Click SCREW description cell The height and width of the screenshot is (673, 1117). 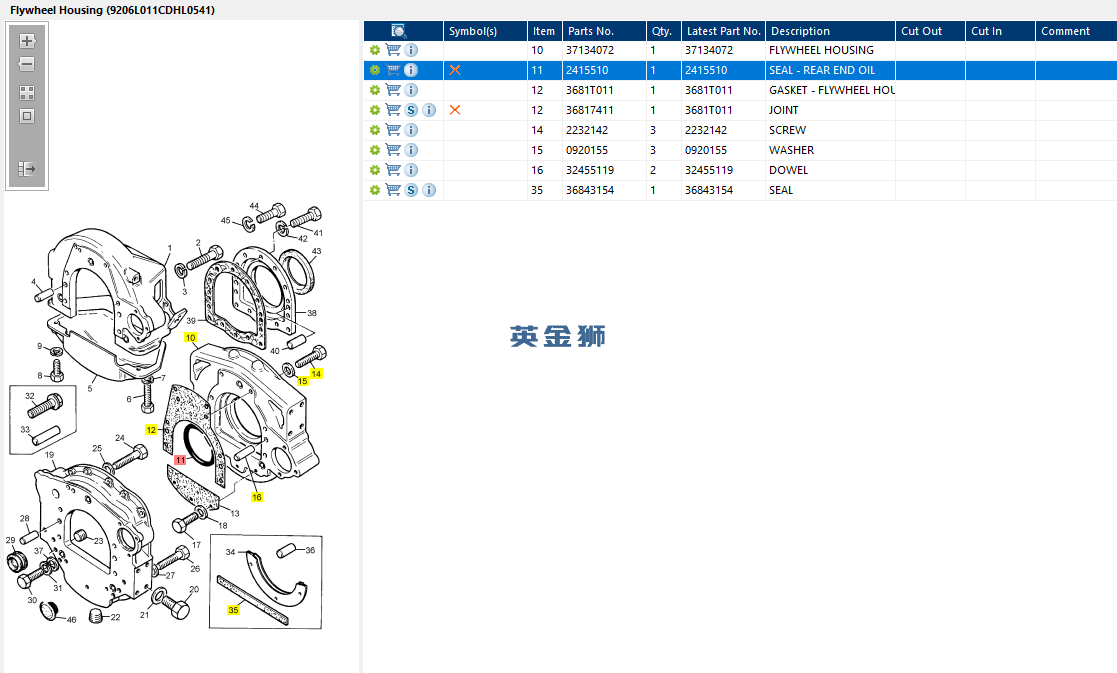coord(830,130)
